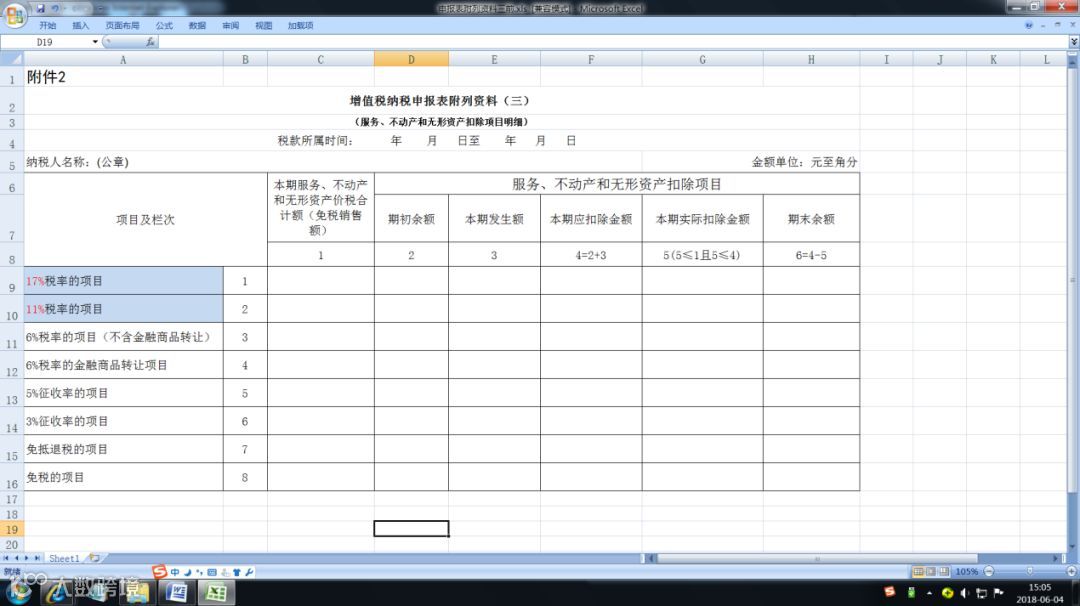1080x606 pixels.
Task: Click the formula cell 6=4-5
Action: pyautogui.click(x=811, y=255)
